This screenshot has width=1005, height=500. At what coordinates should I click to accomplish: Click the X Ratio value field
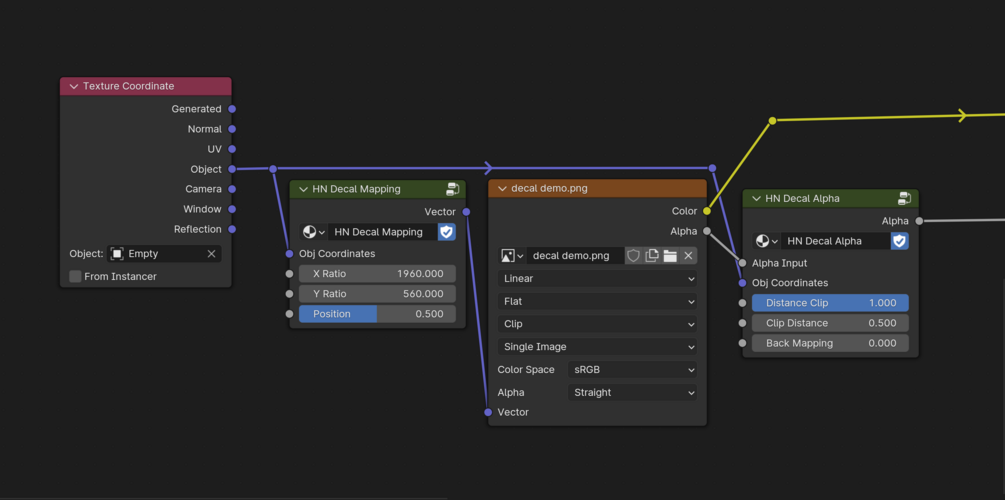click(378, 274)
